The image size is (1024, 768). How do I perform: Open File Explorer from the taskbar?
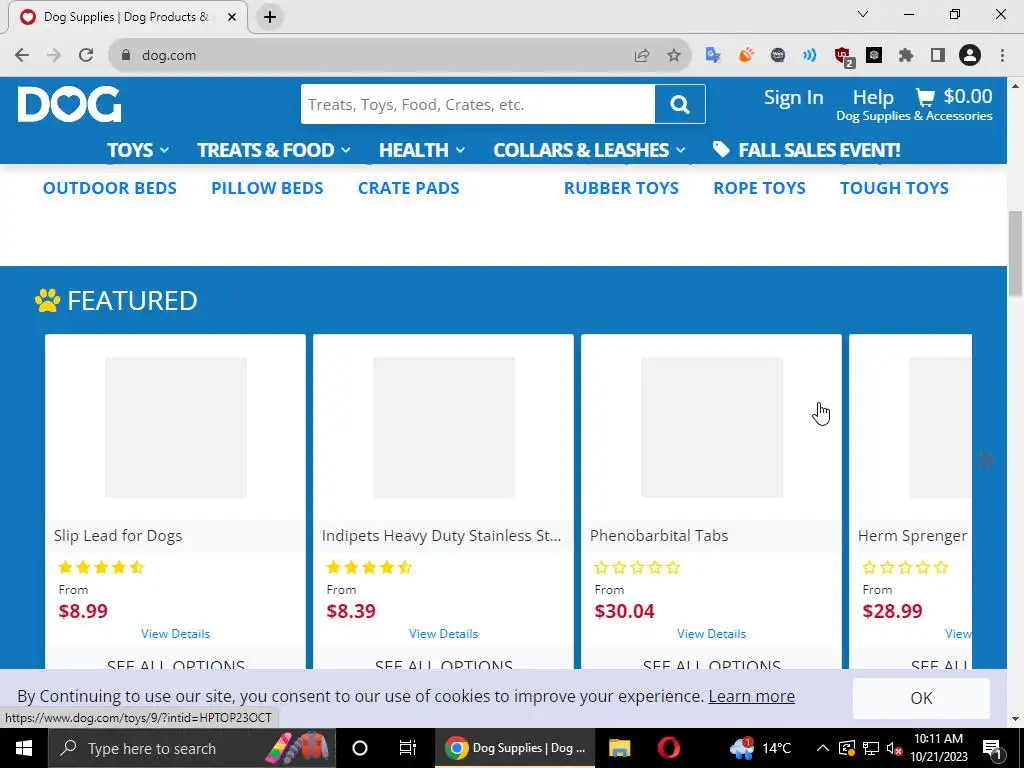619,748
